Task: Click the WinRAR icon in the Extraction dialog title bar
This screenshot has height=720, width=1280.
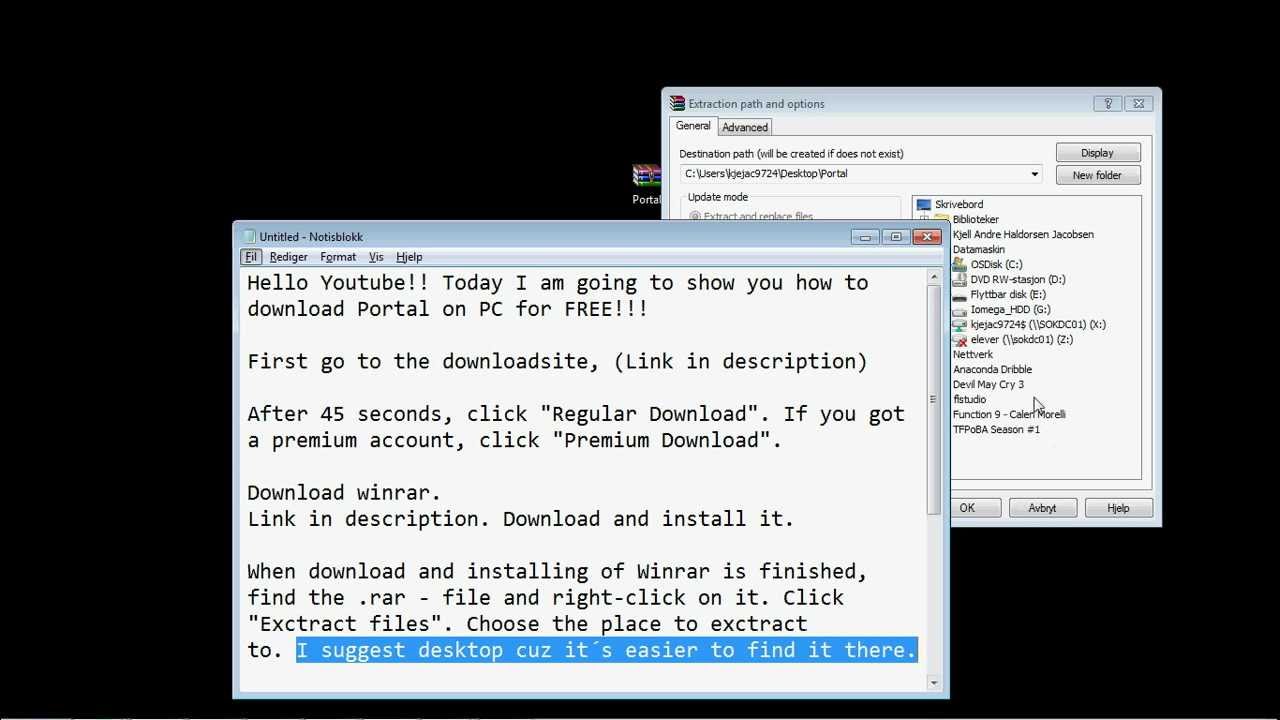Action: (x=677, y=103)
